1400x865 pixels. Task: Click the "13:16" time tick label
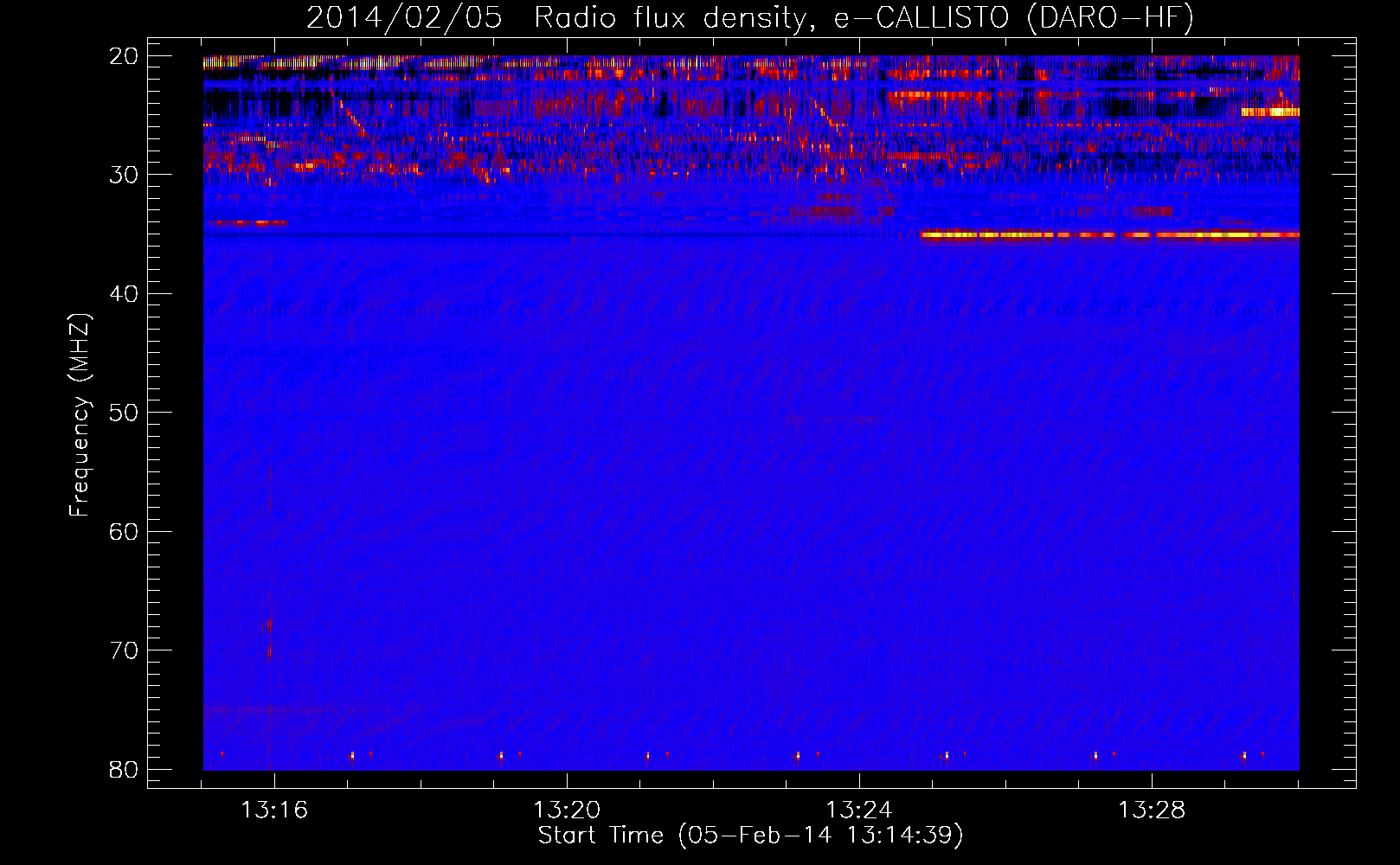[274, 811]
